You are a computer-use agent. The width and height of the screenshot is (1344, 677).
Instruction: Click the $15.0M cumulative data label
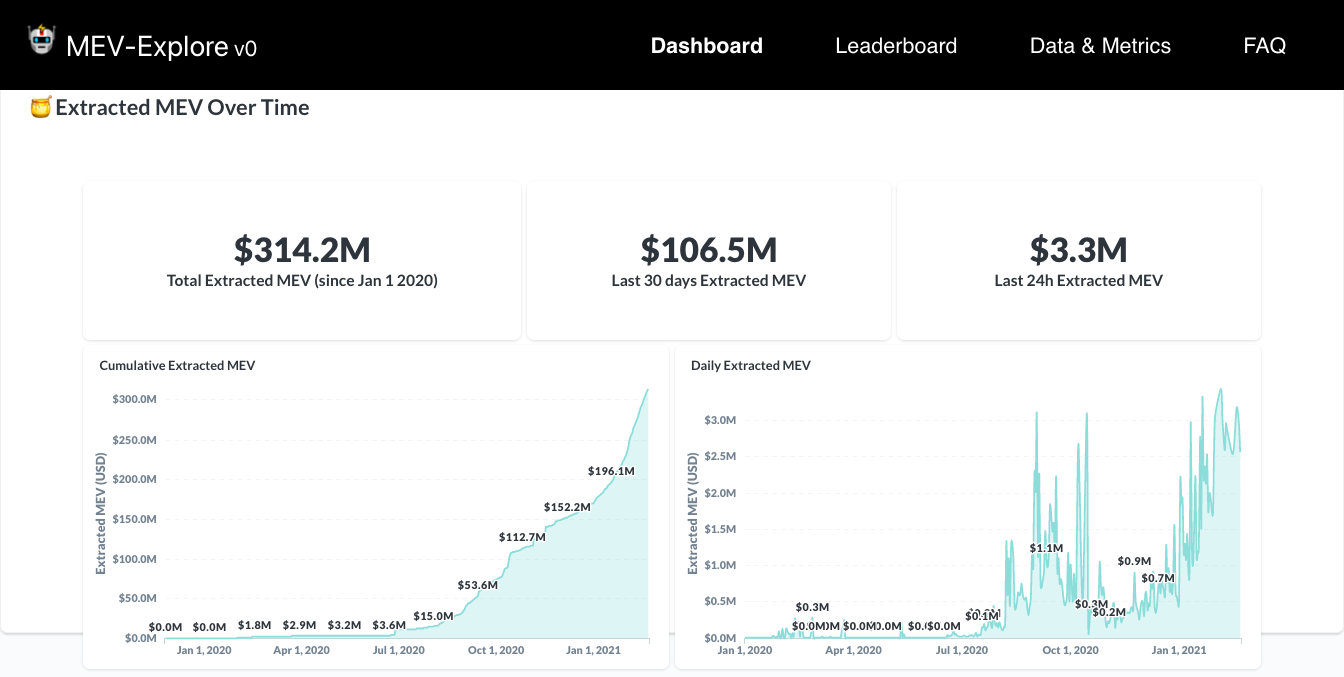tap(433, 616)
